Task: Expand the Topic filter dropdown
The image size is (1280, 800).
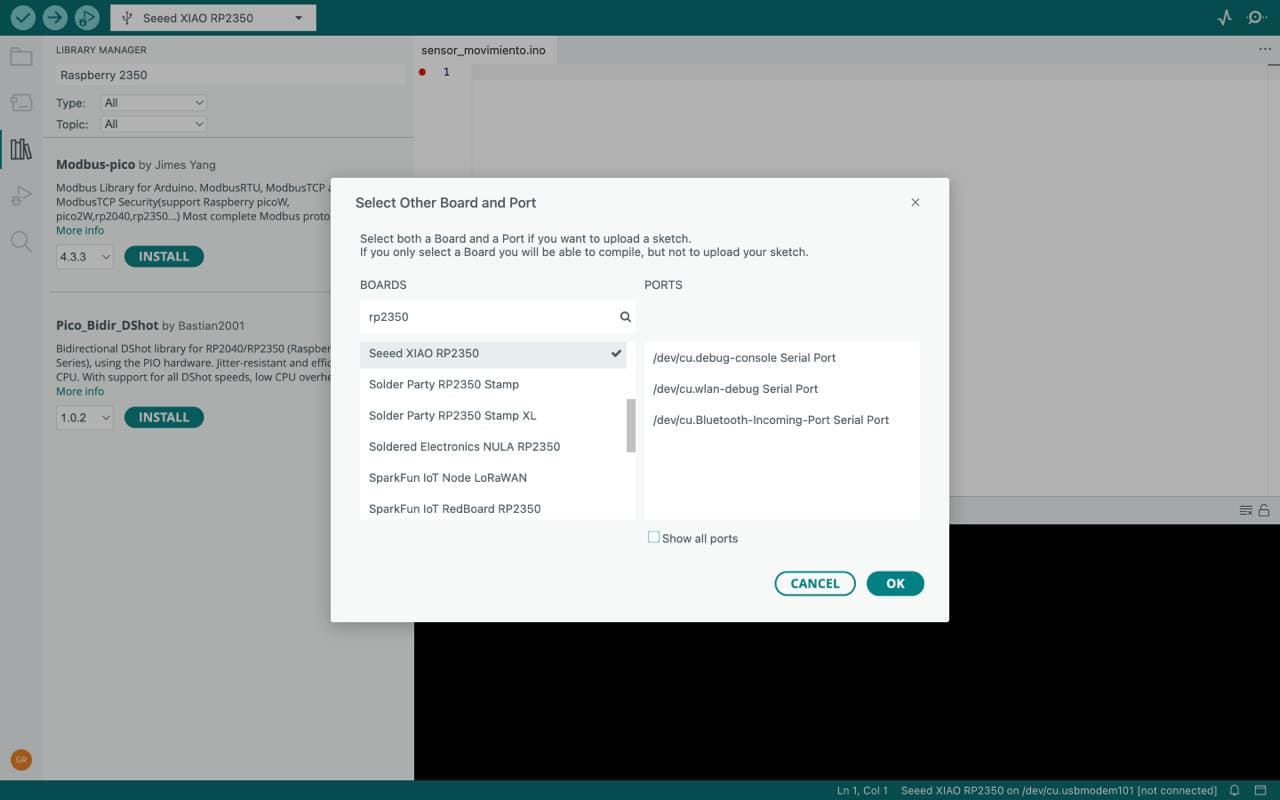Action: point(154,124)
